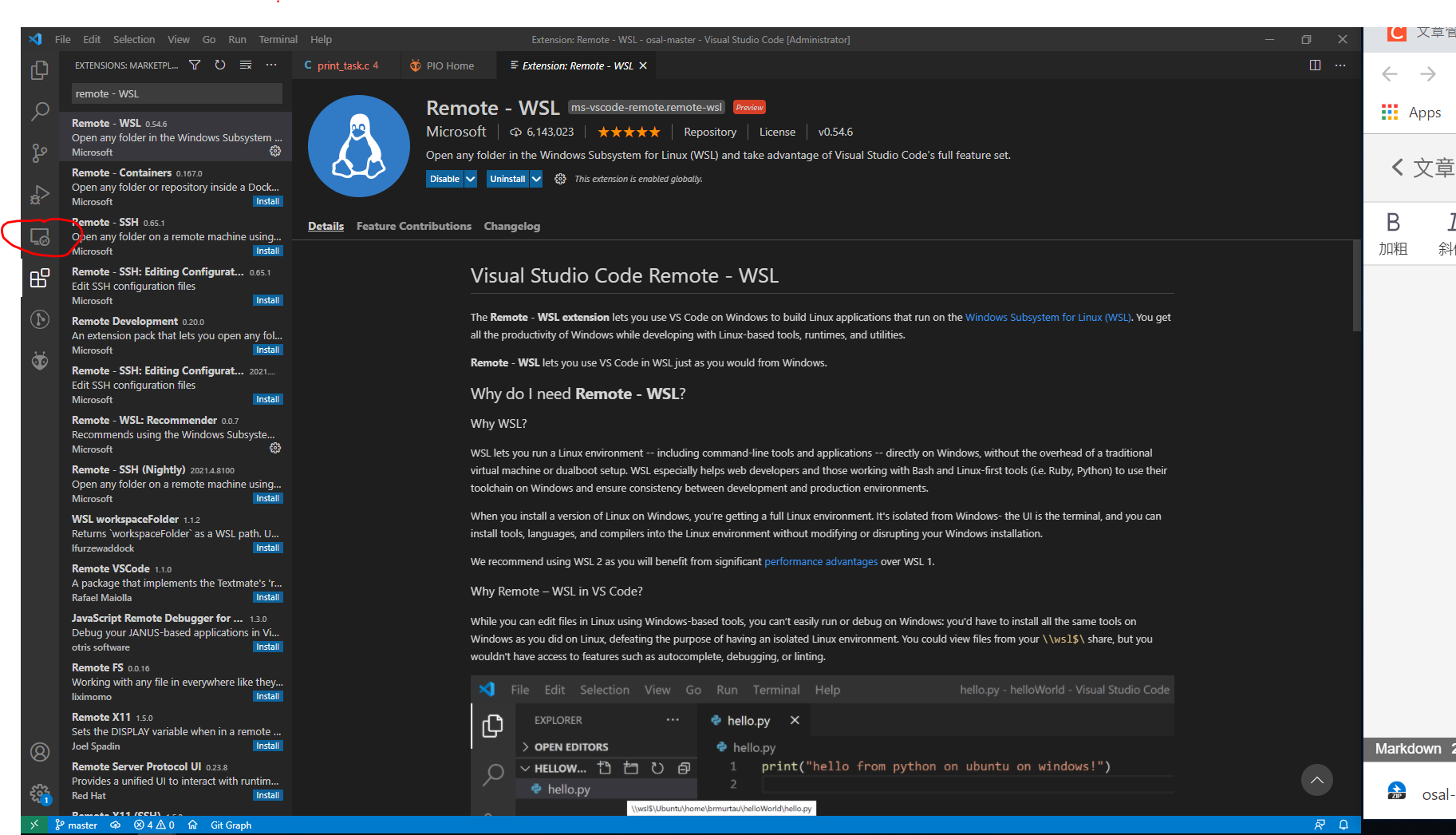Screen dimensions: 1456x835
Task: Click the green remote window status icon
Action: (x=34, y=825)
